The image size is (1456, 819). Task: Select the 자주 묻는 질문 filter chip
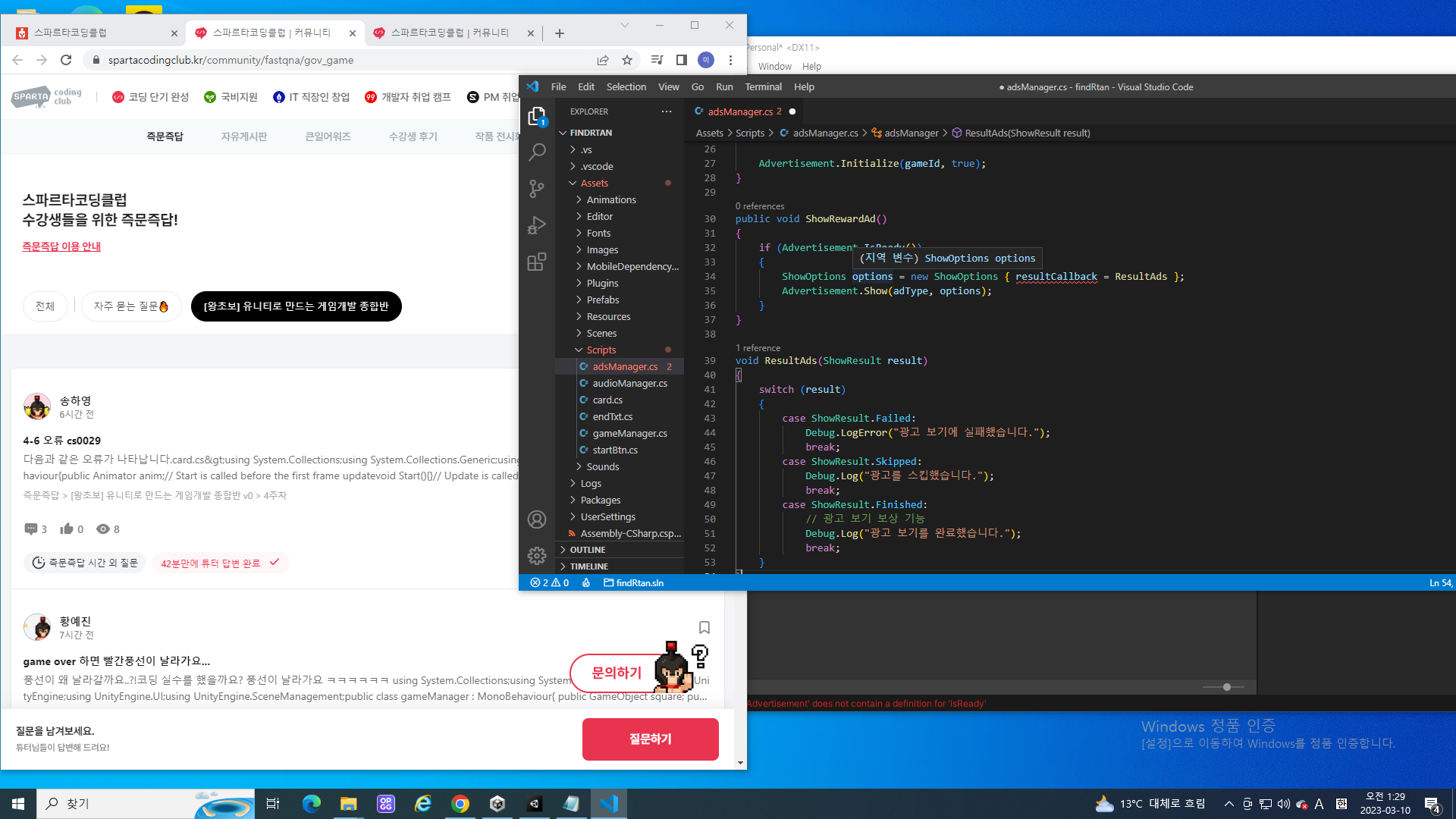tap(131, 306)
